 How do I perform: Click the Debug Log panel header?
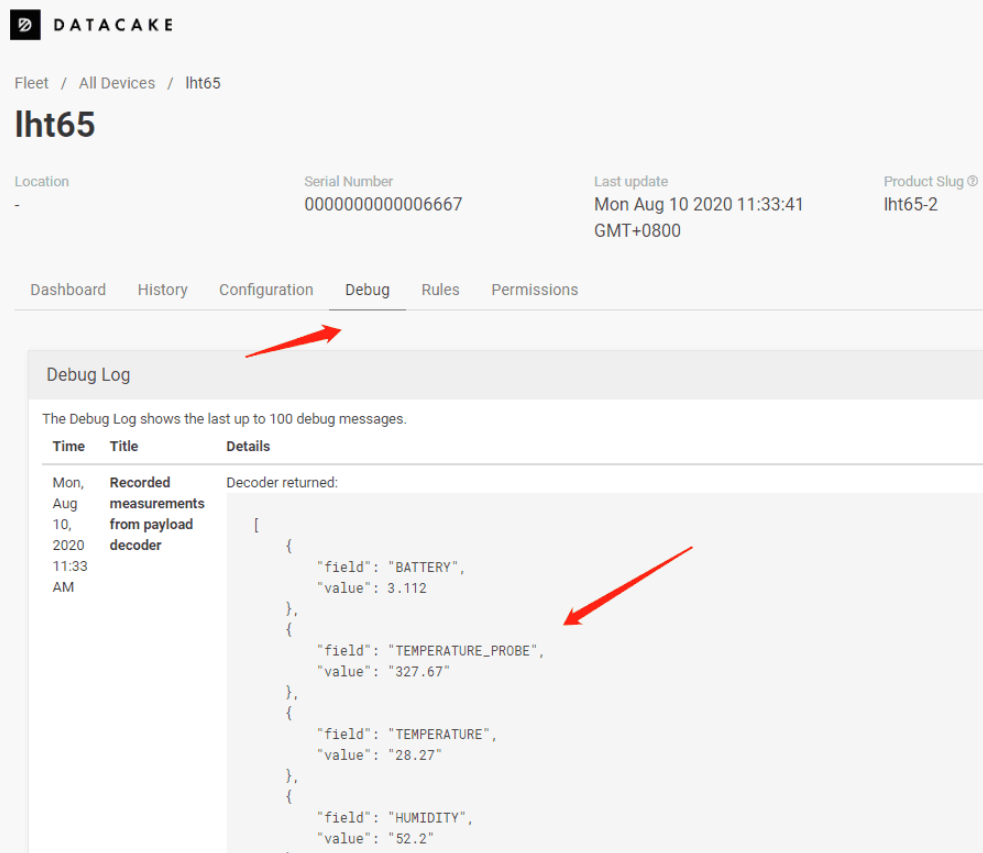pos(505,375)
